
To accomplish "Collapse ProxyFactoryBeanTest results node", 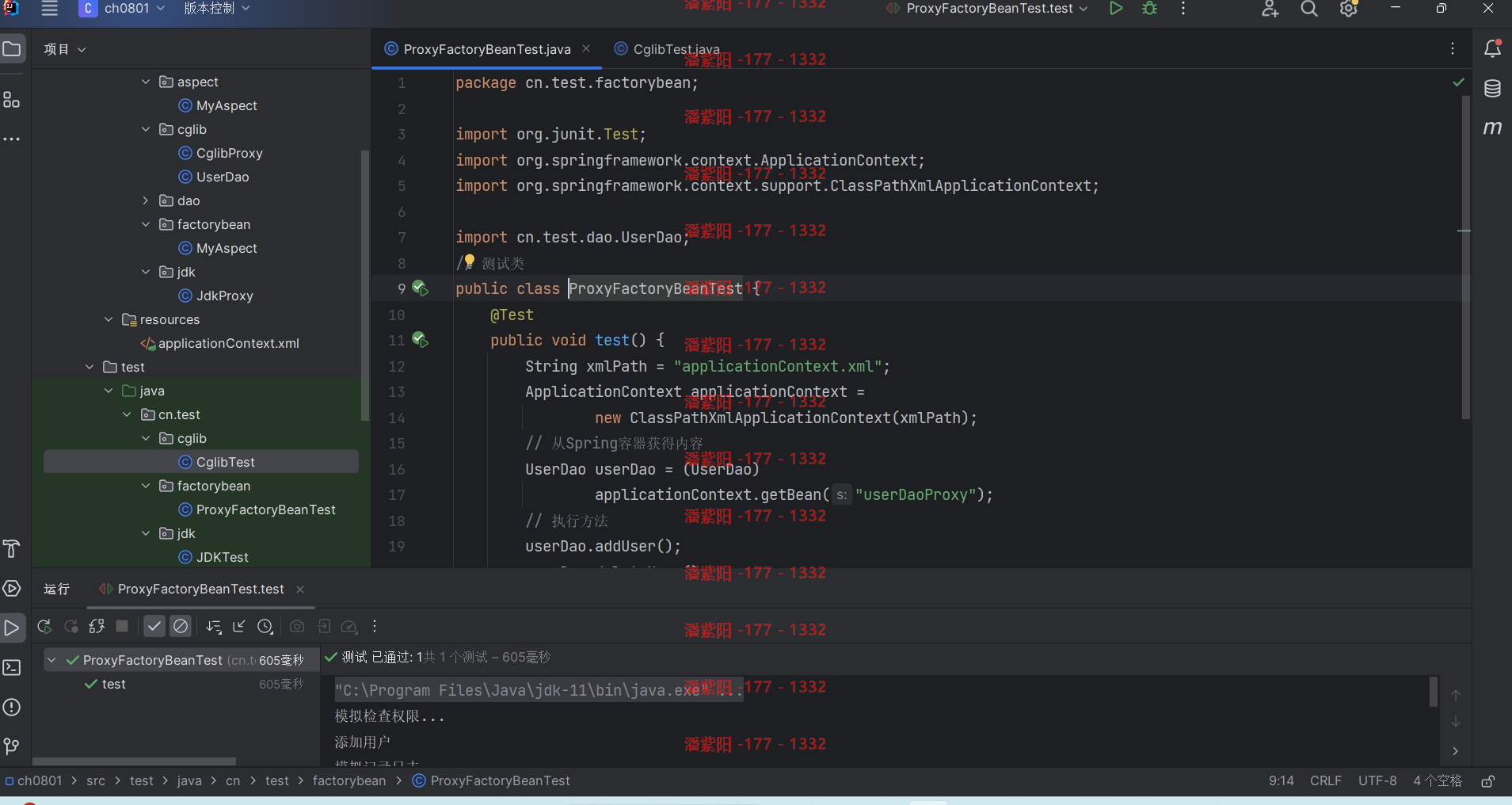I will [x=51, y=660].
